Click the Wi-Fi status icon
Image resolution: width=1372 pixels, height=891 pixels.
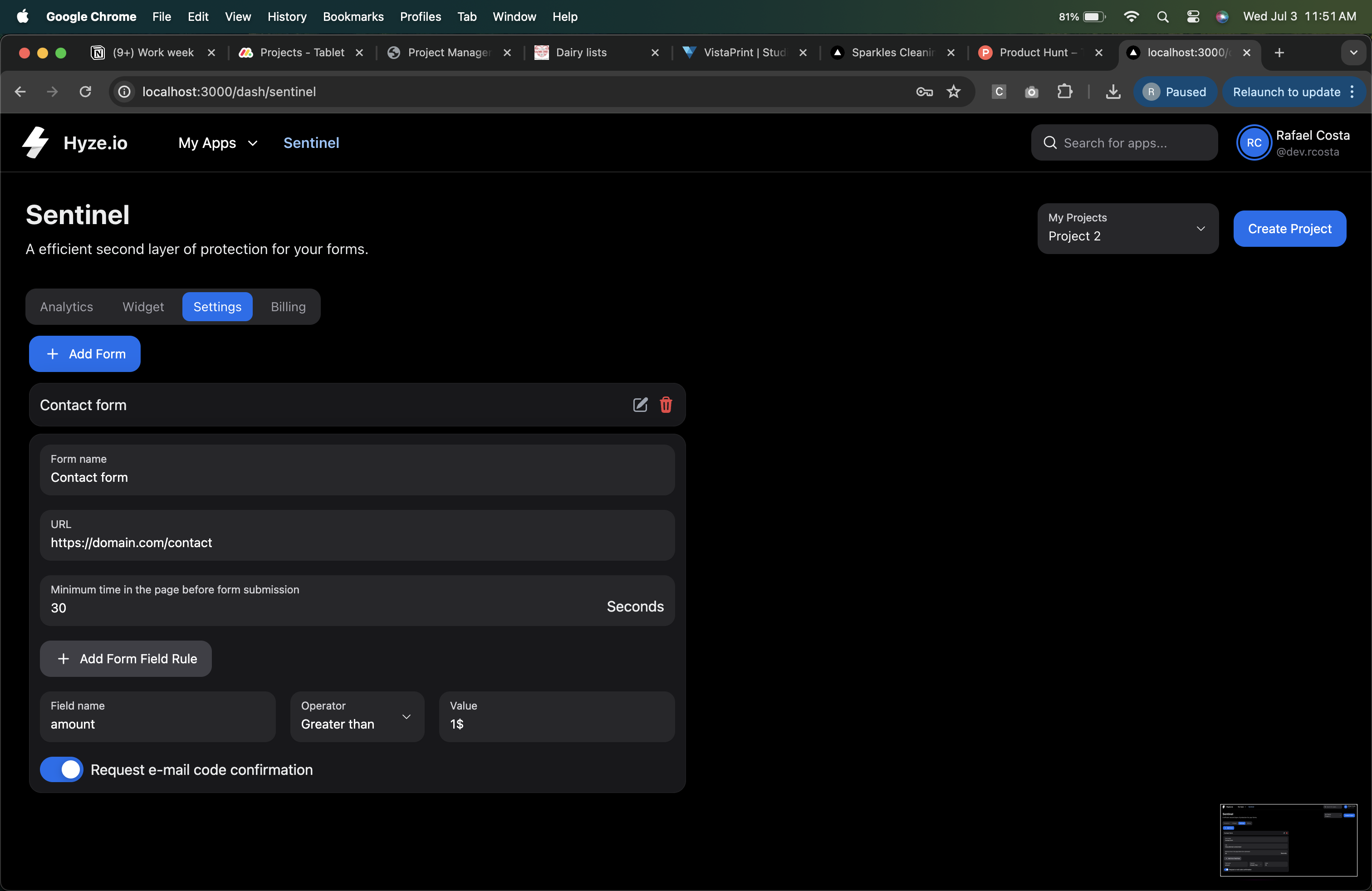pyautogui.click(x=1131, y=17)
